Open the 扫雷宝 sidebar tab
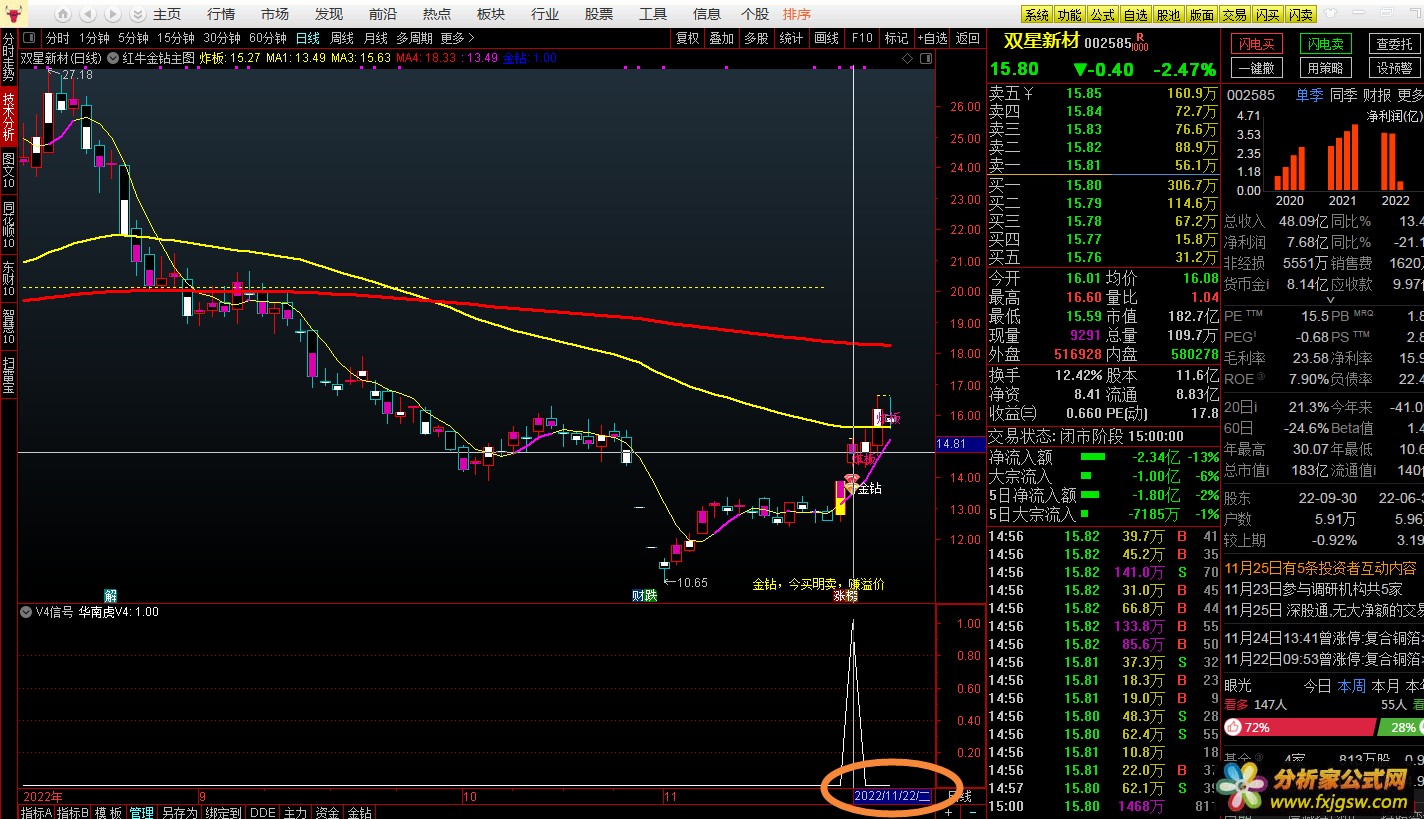The height and width of the screenshot is (819, 1424). (9, 375)
